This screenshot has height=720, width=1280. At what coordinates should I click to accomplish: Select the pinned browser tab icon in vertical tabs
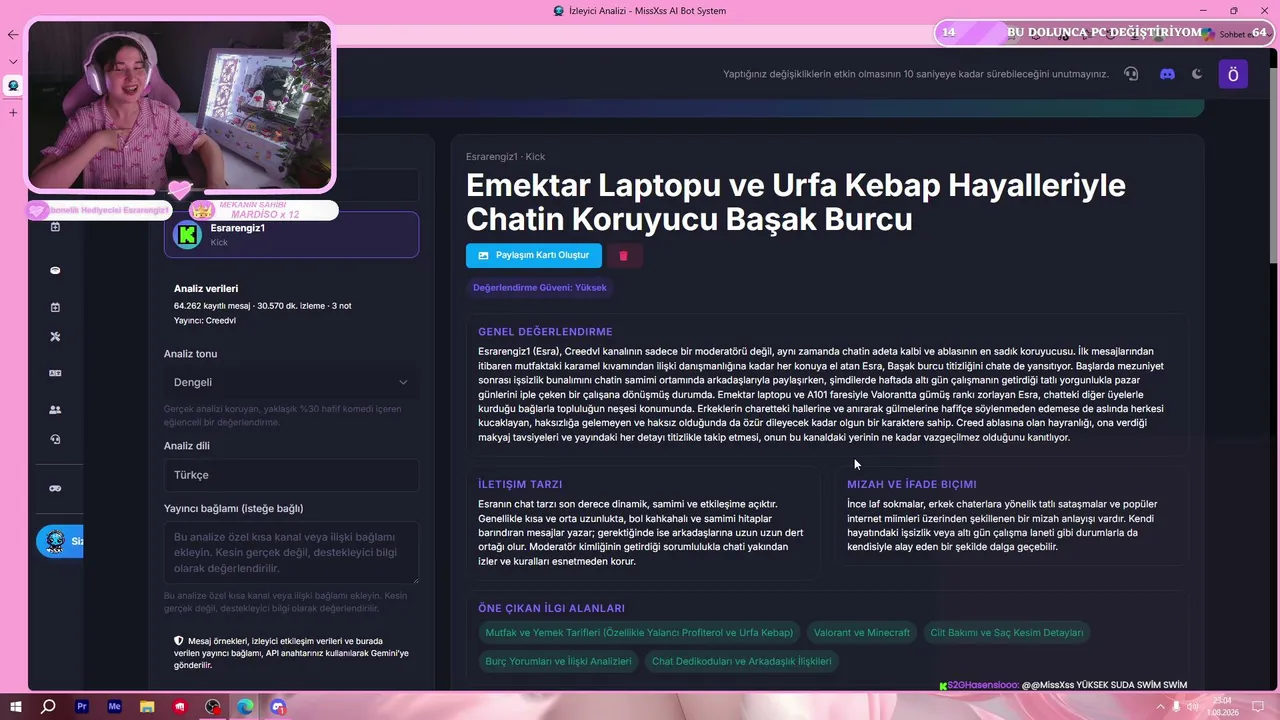[x=13, y=86]
